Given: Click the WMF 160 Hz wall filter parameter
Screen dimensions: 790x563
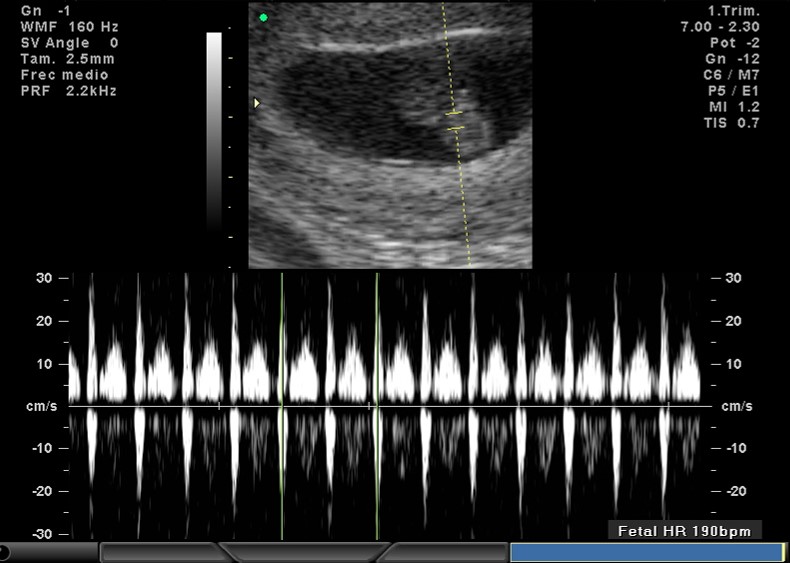Looking at the screenshot, I should (69, 27).
